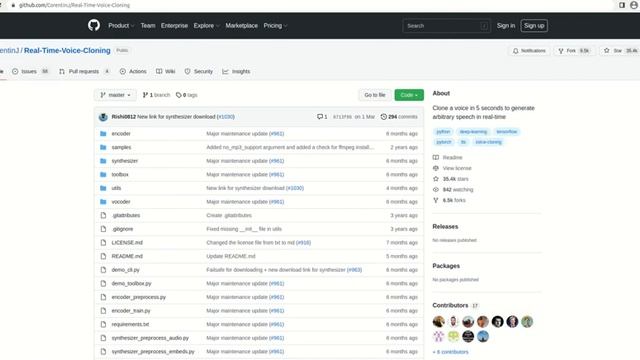
Task: Open the vocoder folder
Action: [x=121, y=202]
